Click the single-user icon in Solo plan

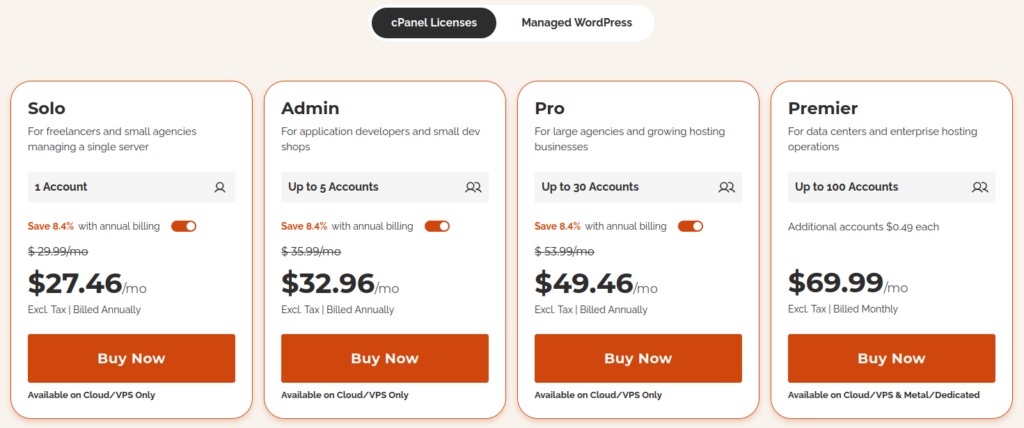(219, 187)
